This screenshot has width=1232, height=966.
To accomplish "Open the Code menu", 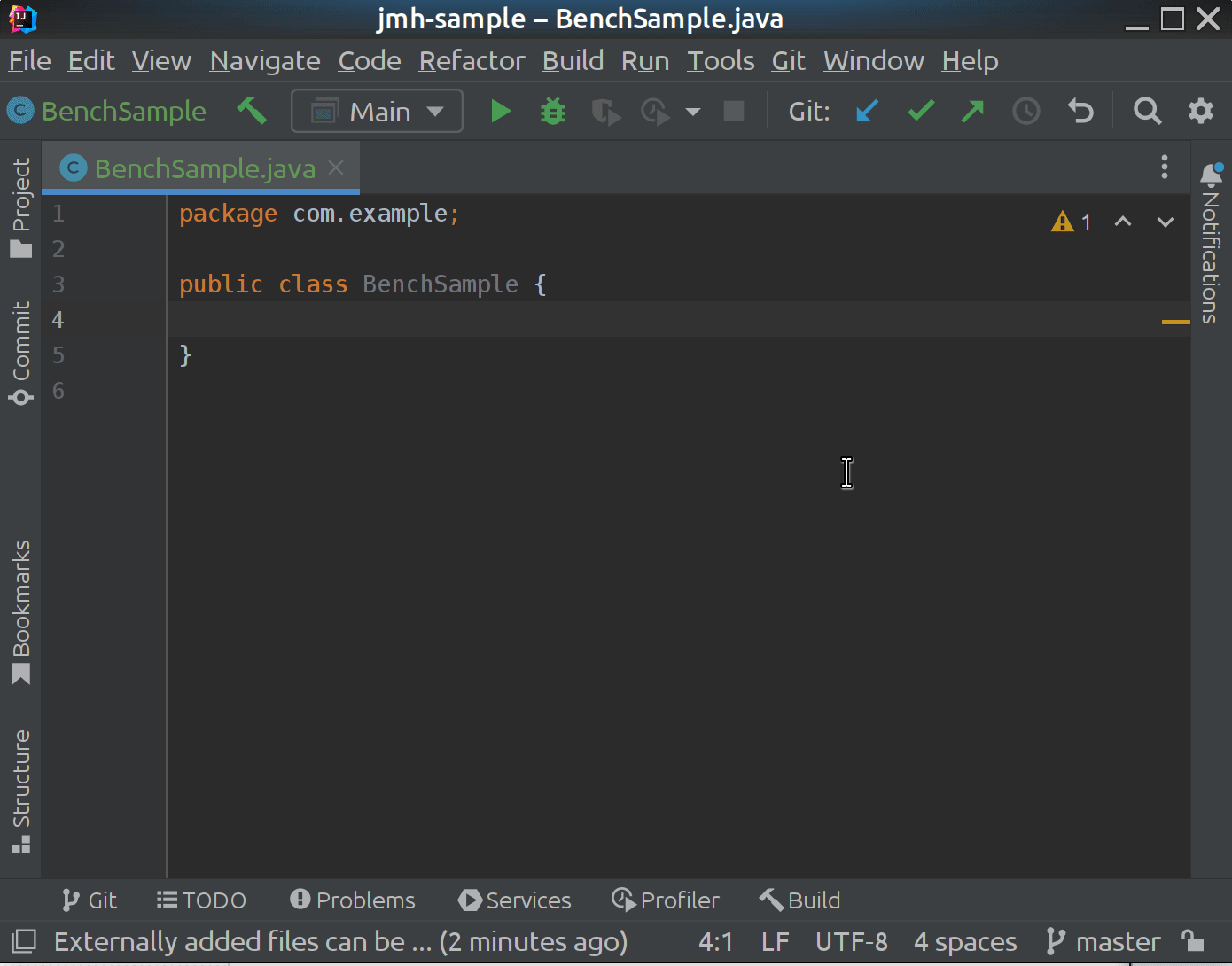I will [x=370, y=60].
